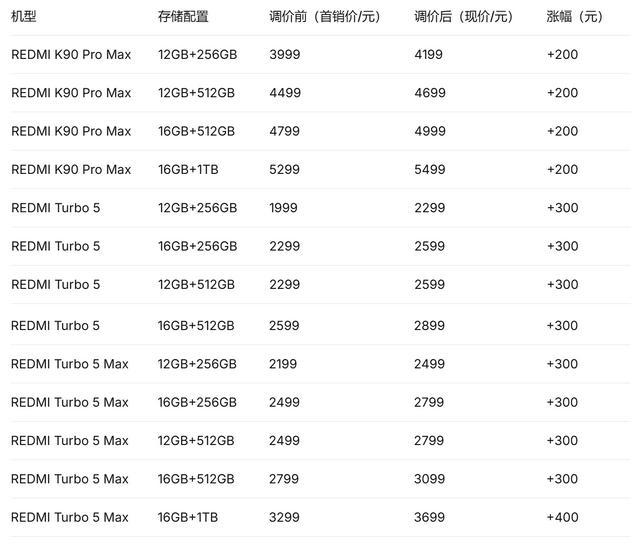Select the 3299 launch price cell
The width and height of the screenshot is (640, 546).
(x=284, y=517)
